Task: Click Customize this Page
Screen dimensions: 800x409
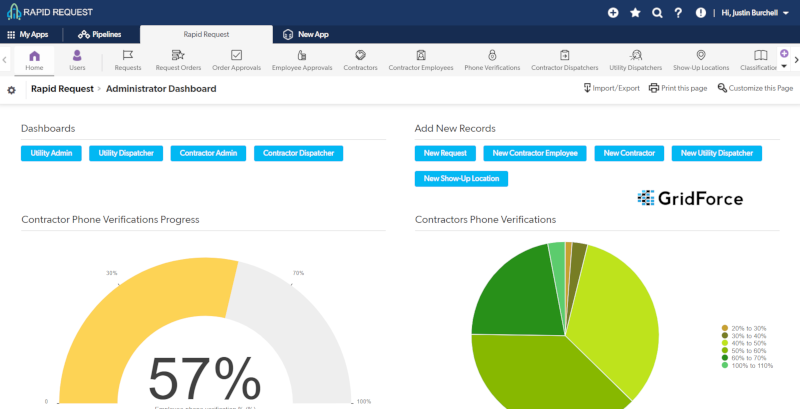Action: pos(755,88)
